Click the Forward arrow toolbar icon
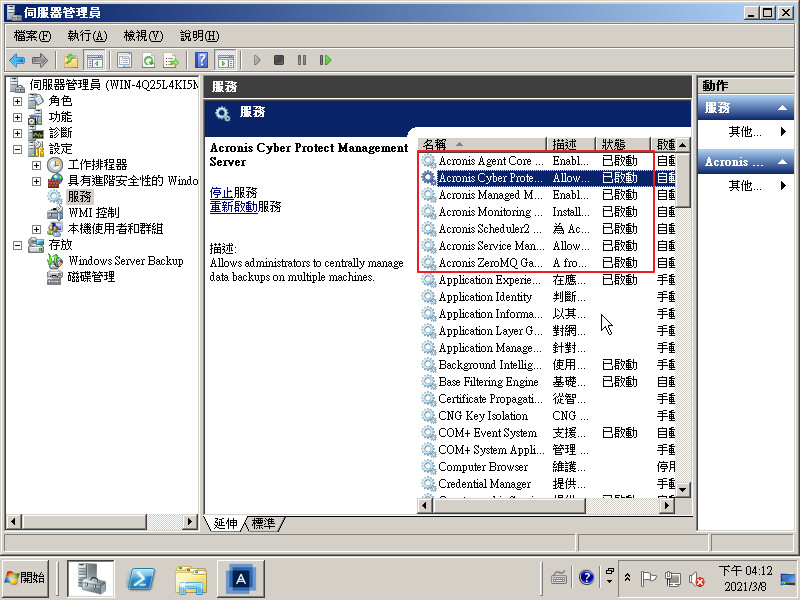Viewport: 800px width, 600px height. pos(40,60)
